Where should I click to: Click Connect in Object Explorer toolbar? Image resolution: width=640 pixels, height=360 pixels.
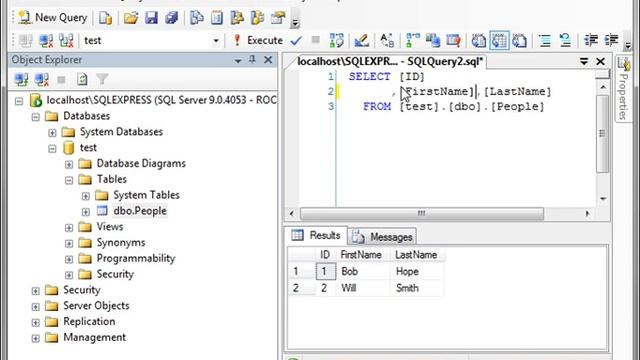21,79
